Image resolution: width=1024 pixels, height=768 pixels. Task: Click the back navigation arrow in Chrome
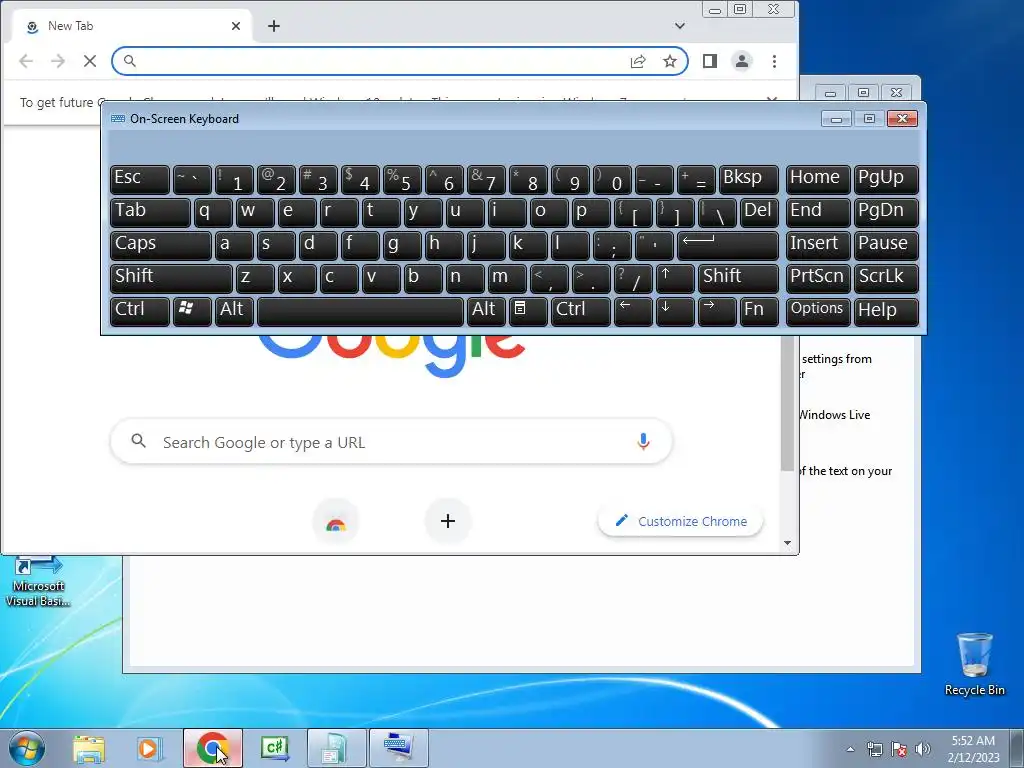pyautogui.click(x=26, y=61)
